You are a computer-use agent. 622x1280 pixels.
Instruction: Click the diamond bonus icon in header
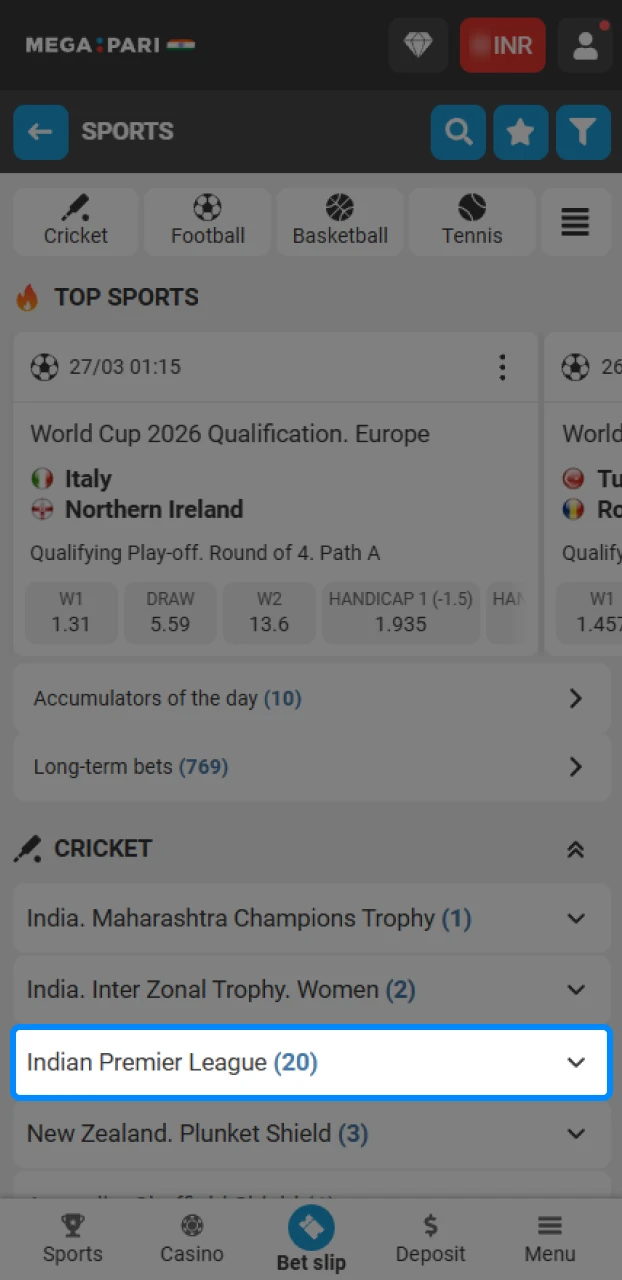point(418,45)
